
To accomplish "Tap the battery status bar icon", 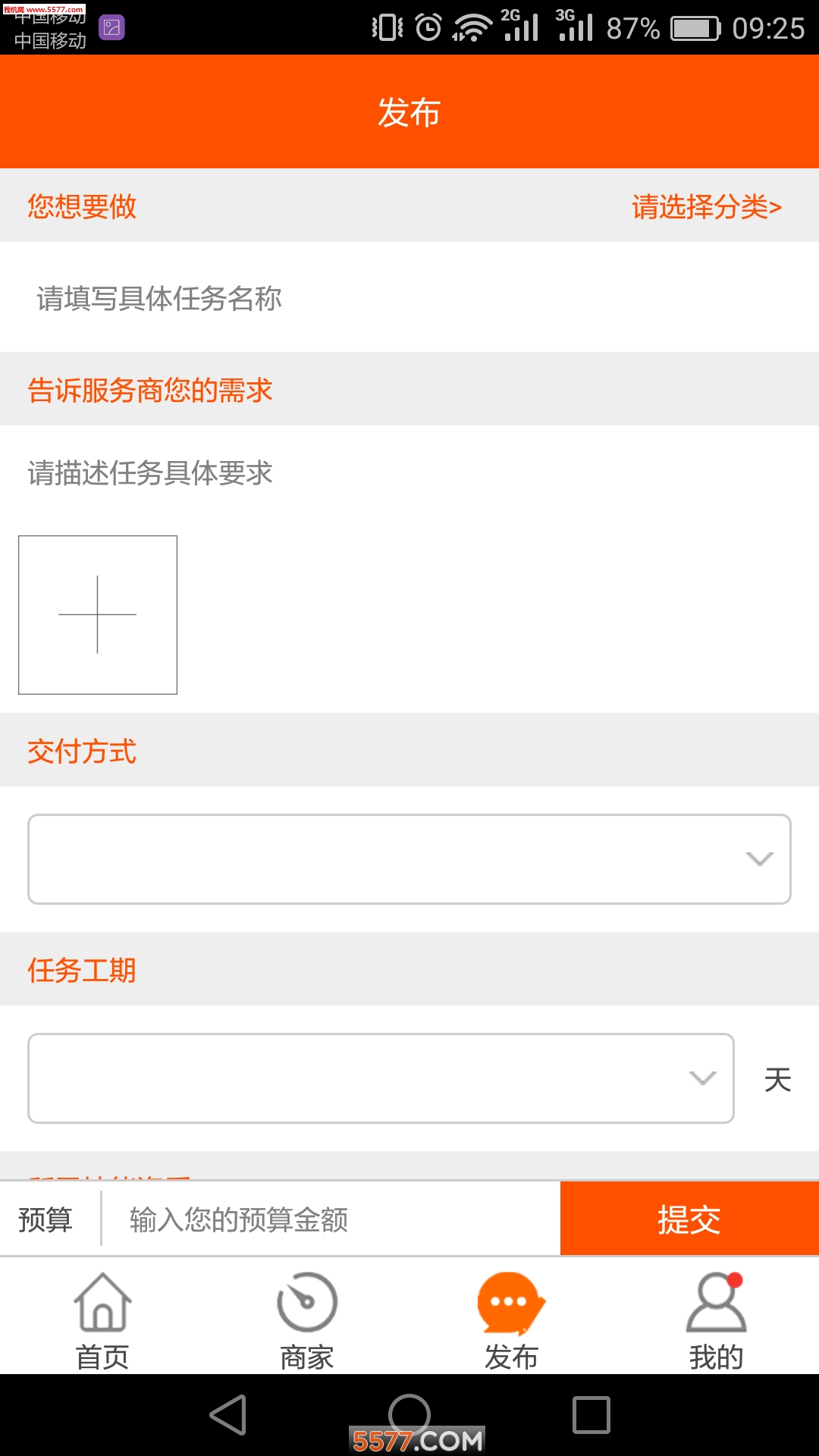I will point(695,28).
